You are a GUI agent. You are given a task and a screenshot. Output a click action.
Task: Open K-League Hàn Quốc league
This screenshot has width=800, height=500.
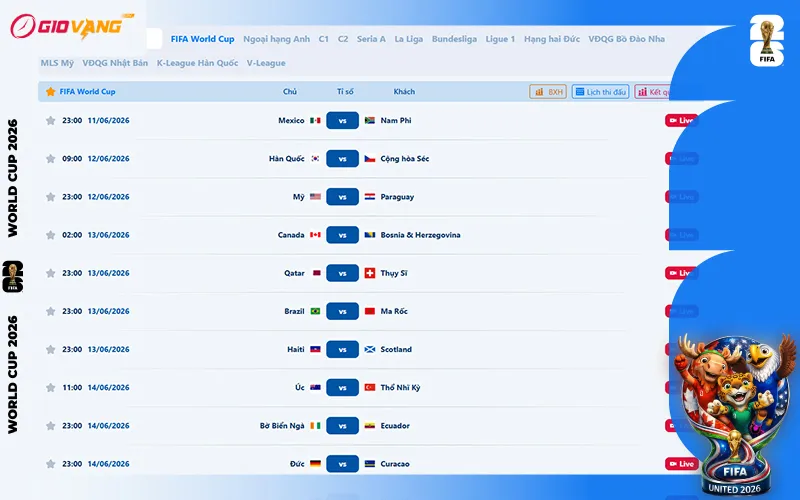tap(197, 63)
